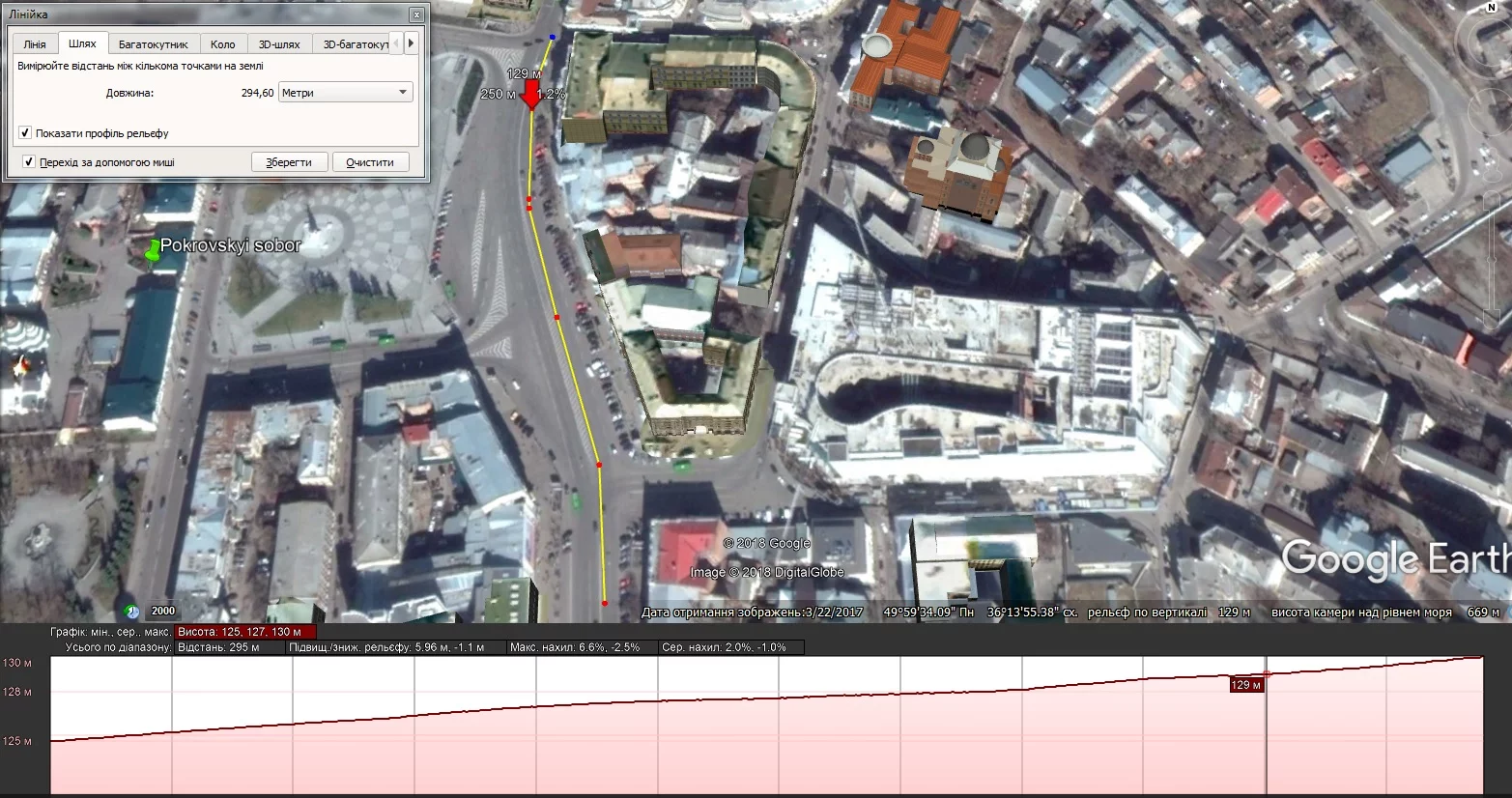Click the Google Earth logo watermark
This screenshot has width=1512, height=798.
pyautogui.click(x=1396, y=559)
